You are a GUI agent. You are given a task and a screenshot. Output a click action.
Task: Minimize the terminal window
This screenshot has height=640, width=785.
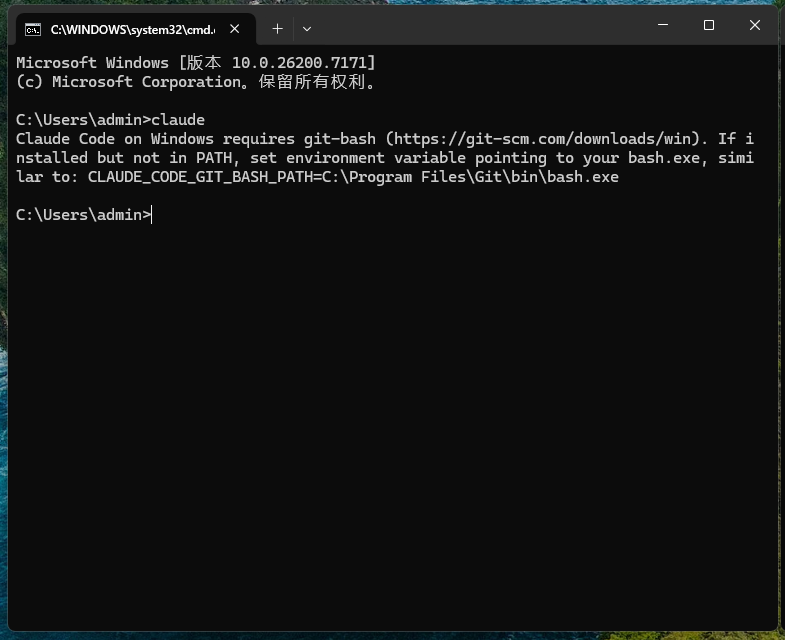[663, 26]
